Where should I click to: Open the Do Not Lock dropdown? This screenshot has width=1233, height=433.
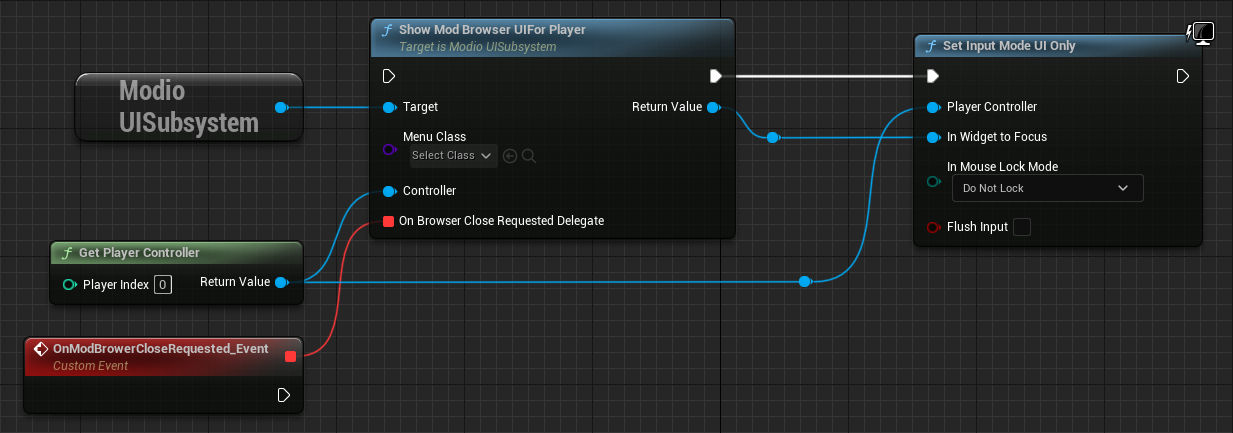[1047, 188]
